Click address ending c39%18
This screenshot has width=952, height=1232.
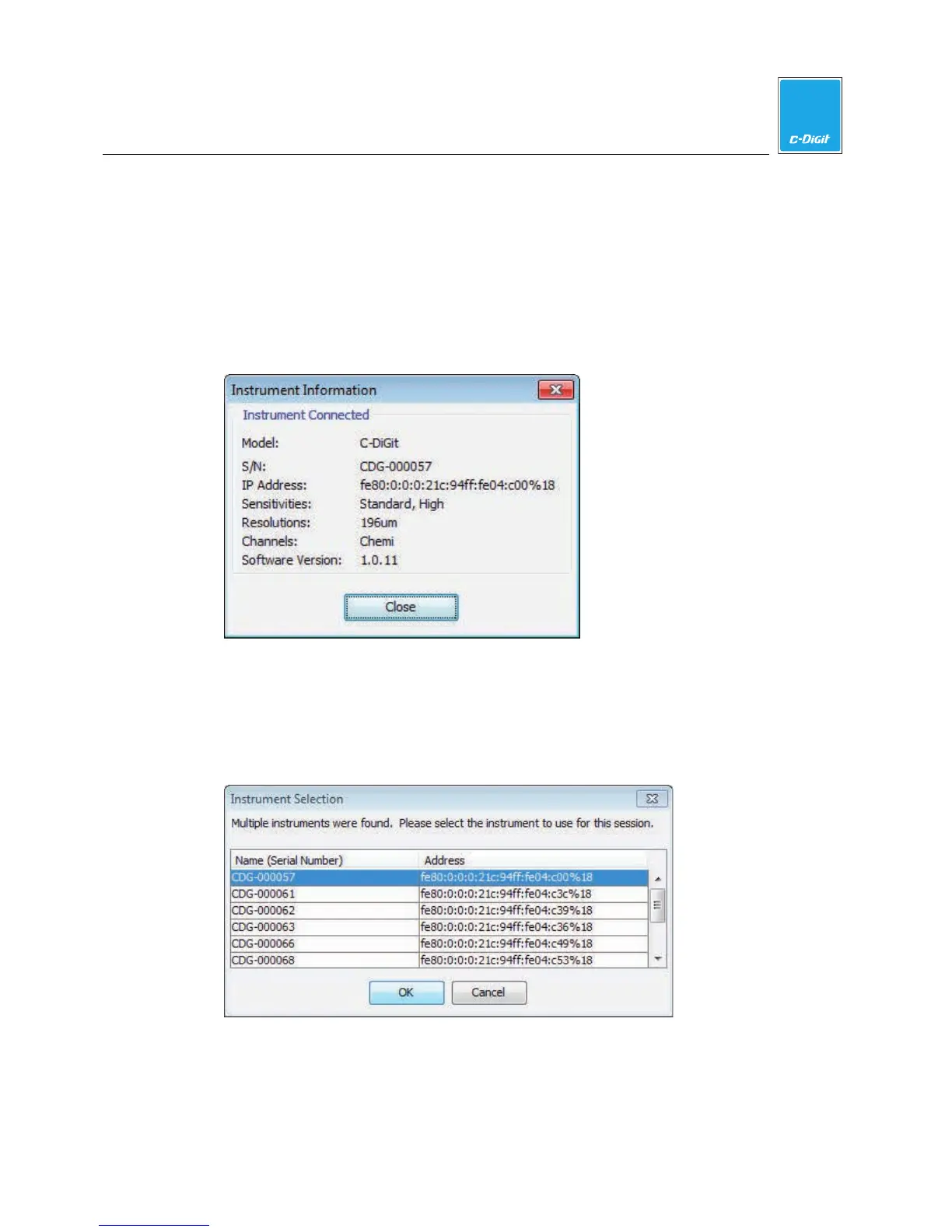click(x=506, y=910)
